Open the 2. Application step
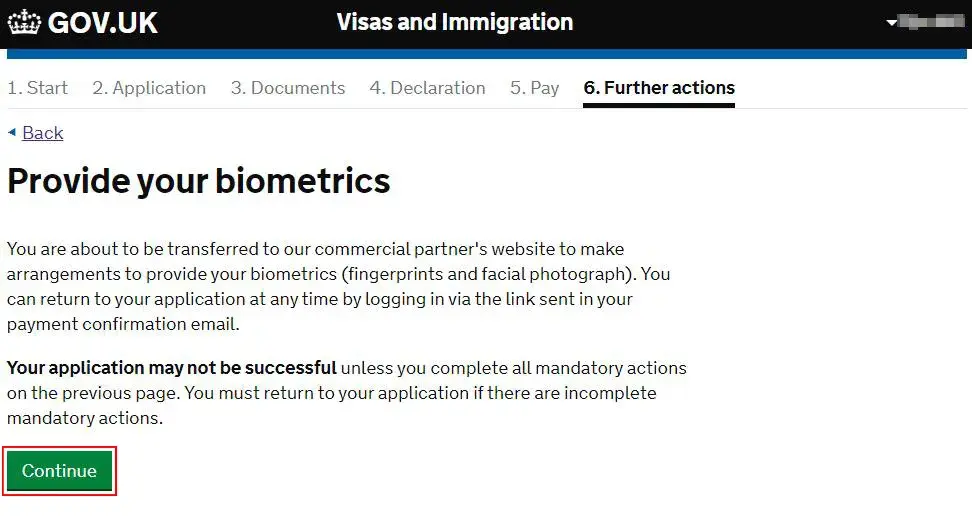 (149, 88)
